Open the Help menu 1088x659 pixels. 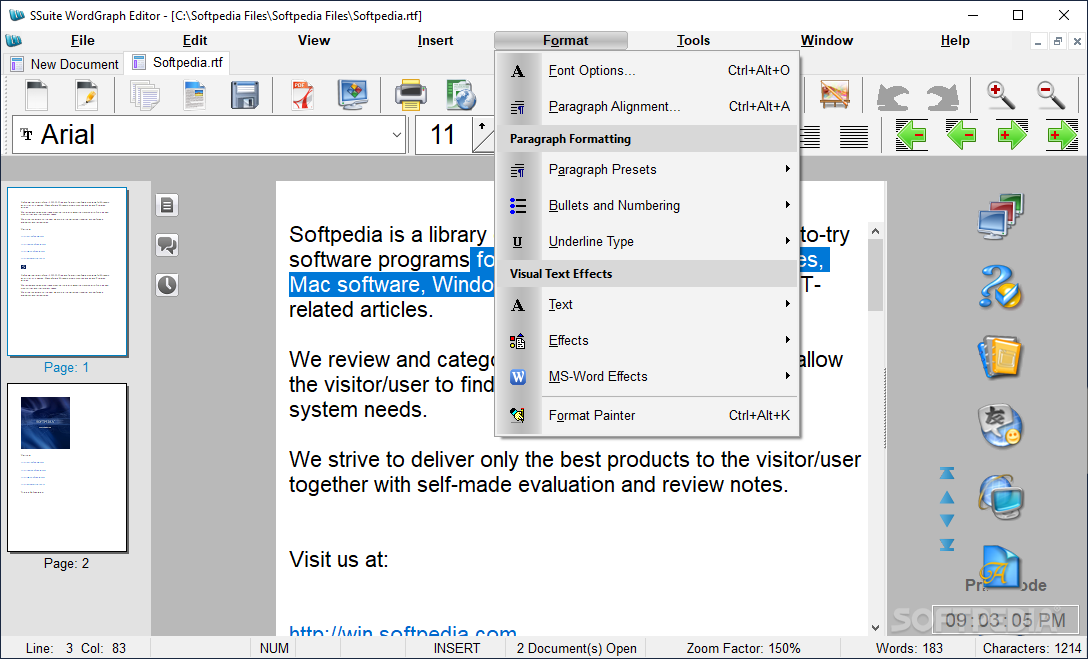pos(955,40)
